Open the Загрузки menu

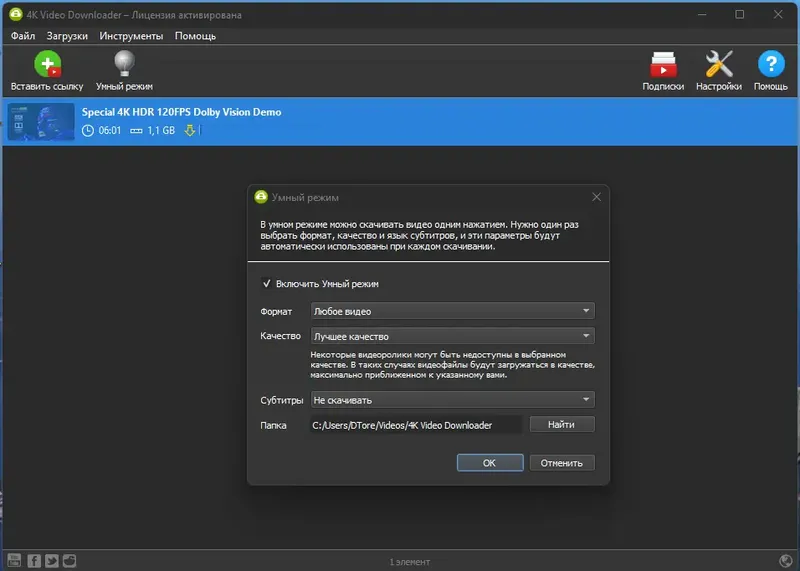[67, 36]
